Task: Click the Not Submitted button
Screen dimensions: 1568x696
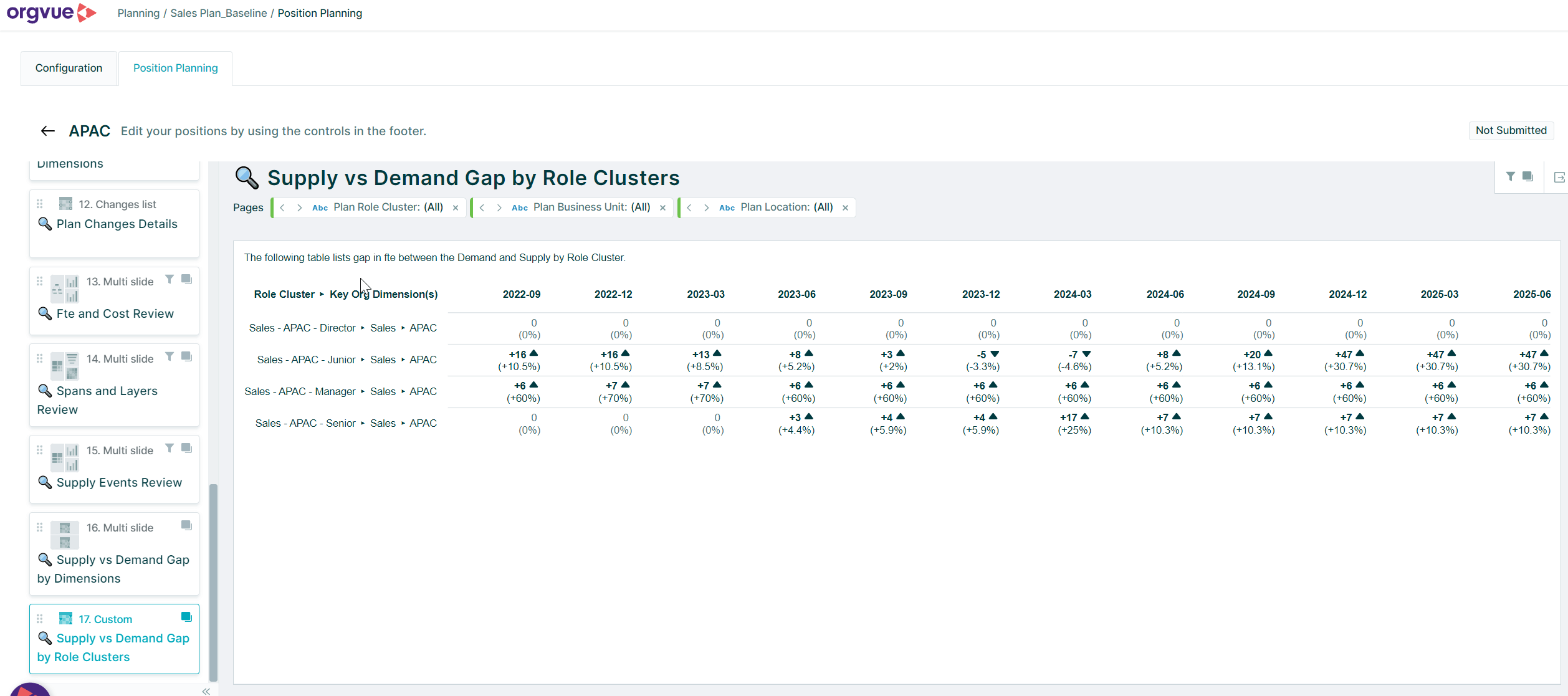Action: (1511, 130)
